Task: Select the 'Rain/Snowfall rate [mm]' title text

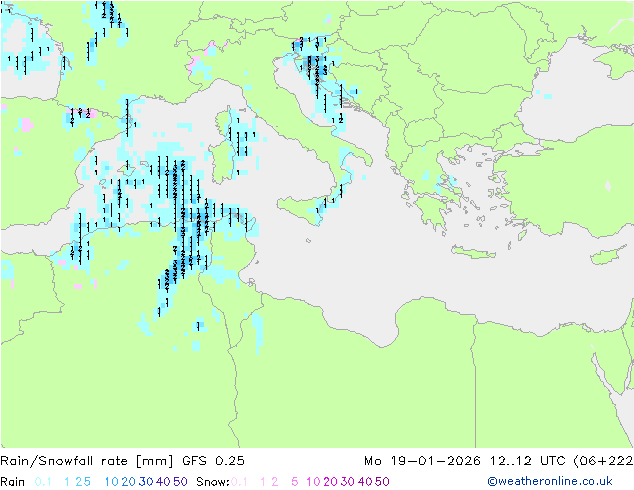Action: click(x=87, y=461)
